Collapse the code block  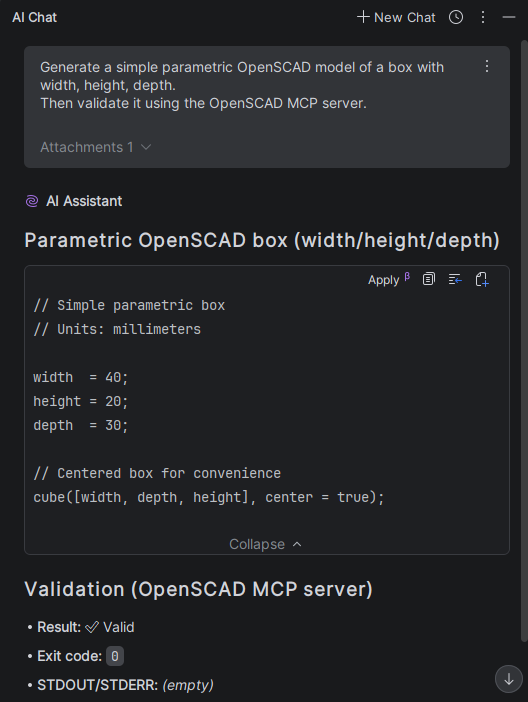pyautogui.click(x=266, y=544)
